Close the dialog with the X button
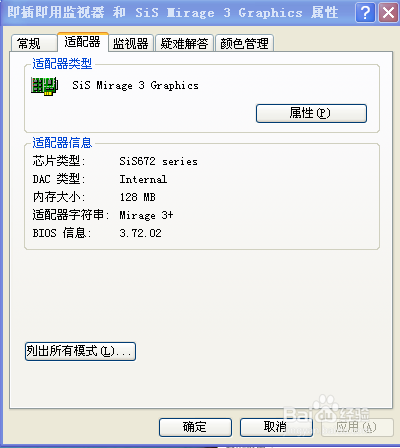The height and width of the screenshot is (448, 400). click(x=388, y=13)
